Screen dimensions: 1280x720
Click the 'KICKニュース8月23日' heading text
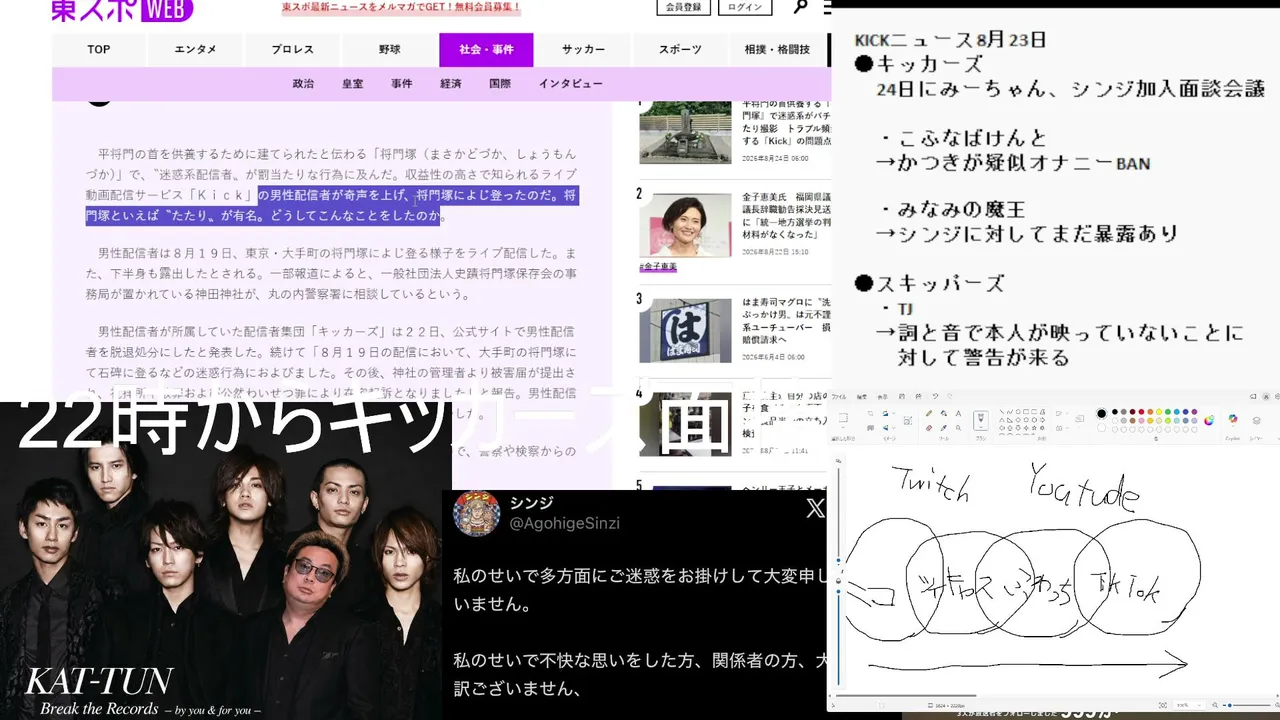(951, 41)
